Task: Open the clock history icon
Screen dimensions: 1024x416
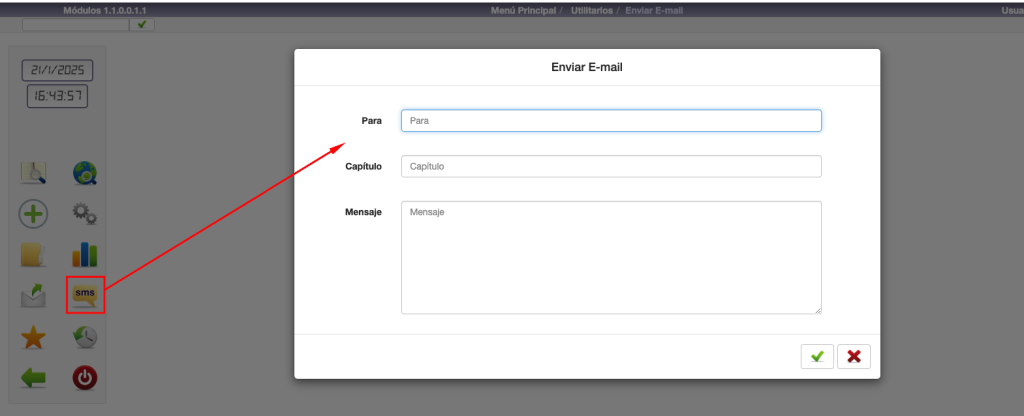Action: (x=85, y=338)
